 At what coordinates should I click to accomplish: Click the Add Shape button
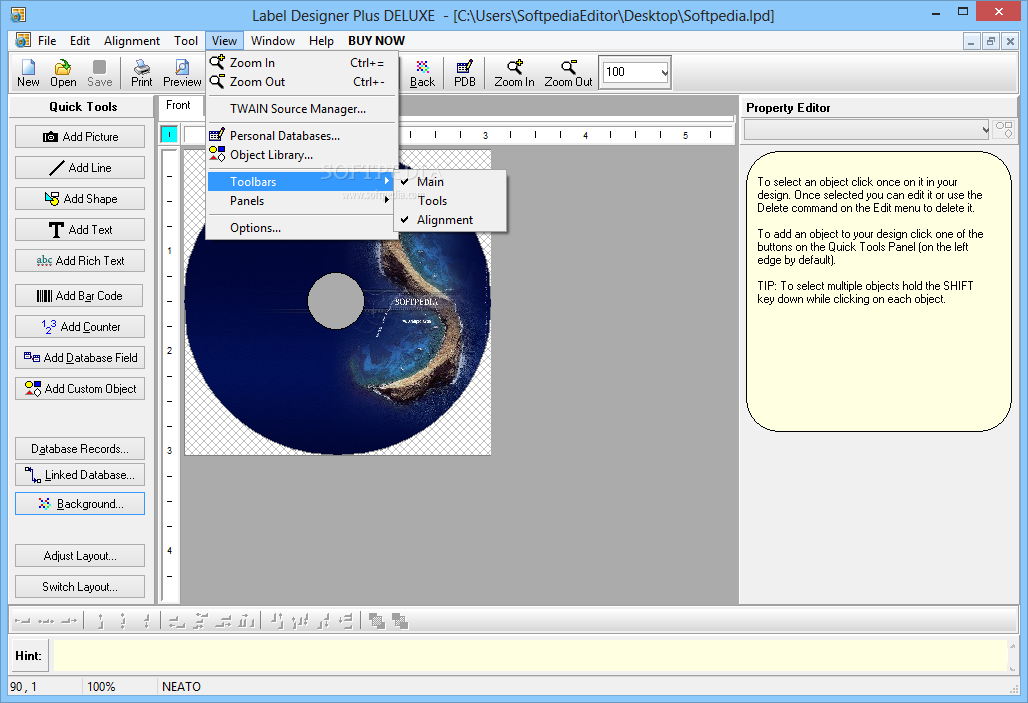coord(80,198)
